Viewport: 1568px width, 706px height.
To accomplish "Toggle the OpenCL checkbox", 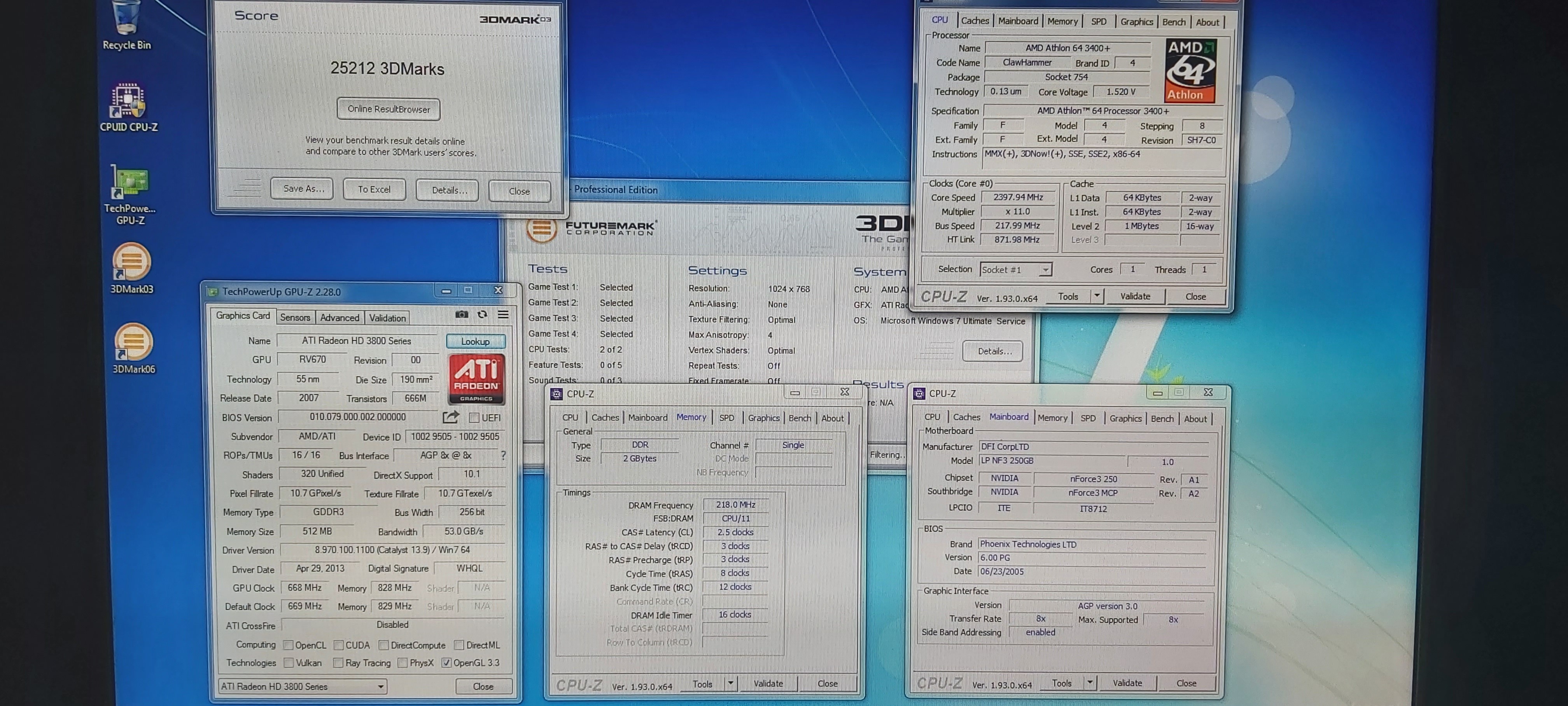I will click(x=289, y=645).
